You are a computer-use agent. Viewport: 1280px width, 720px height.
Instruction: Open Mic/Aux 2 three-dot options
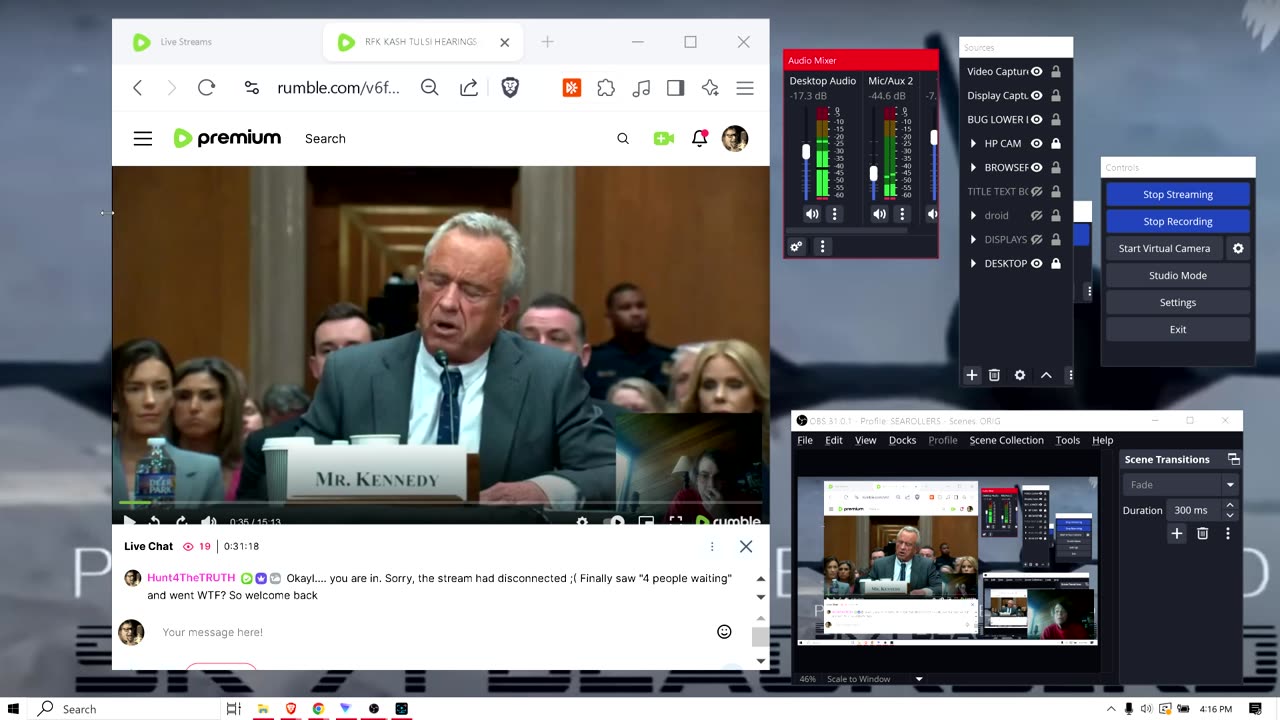click(902, 214)
